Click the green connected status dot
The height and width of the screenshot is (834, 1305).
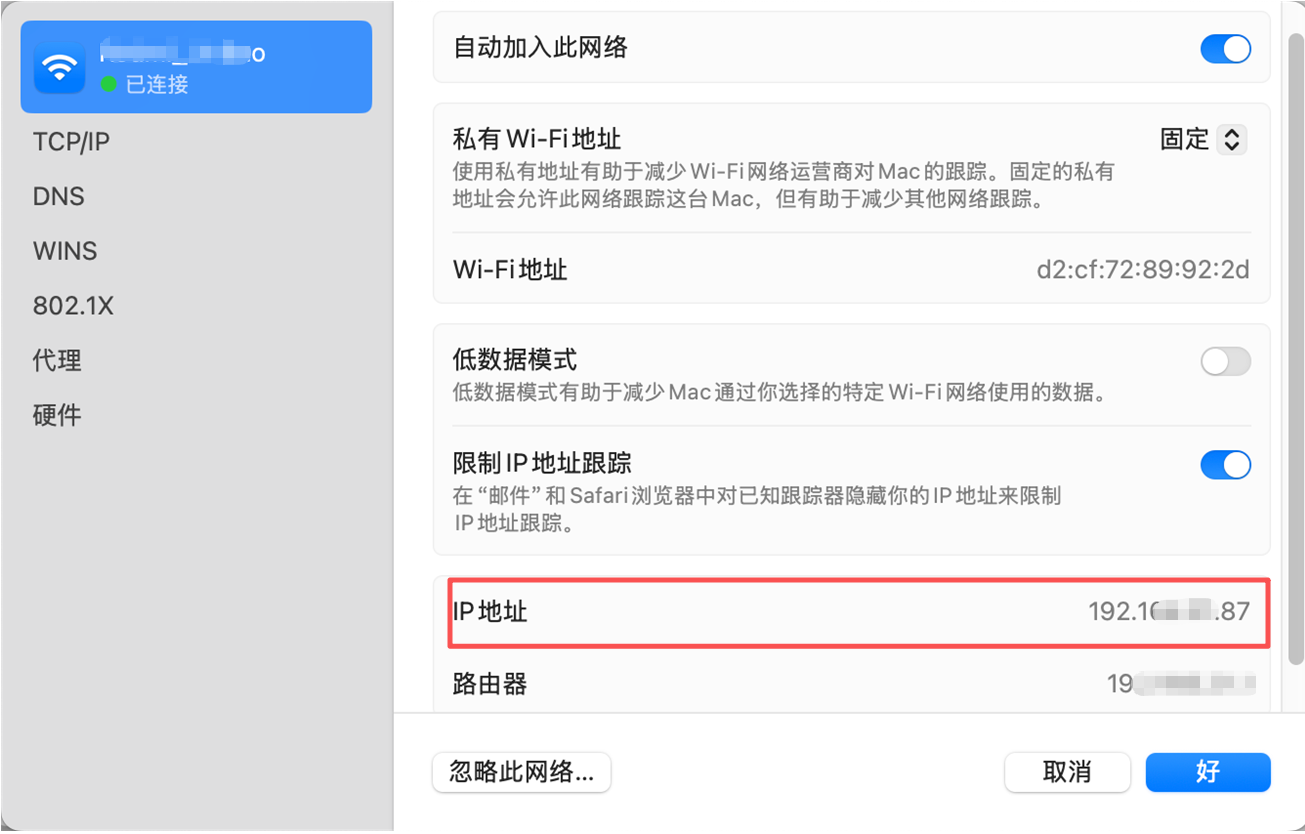tap(108, 85)
